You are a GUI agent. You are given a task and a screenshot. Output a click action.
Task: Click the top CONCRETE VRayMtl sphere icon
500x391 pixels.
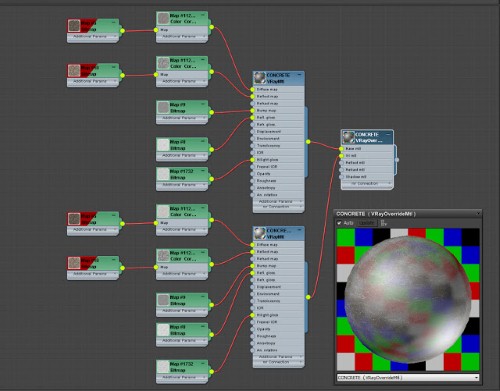(260, 78)
